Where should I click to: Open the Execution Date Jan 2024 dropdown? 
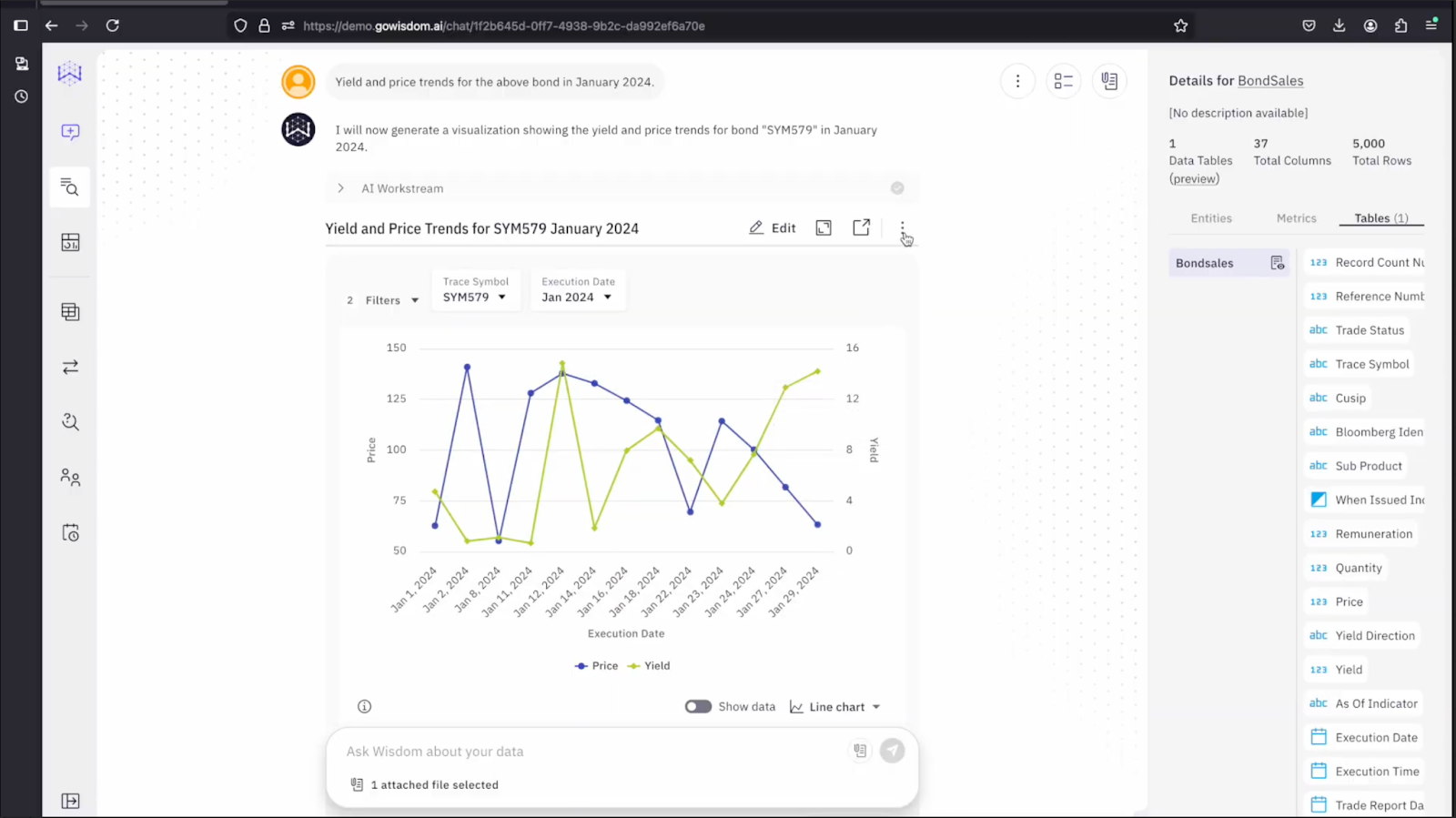(578, 290)
